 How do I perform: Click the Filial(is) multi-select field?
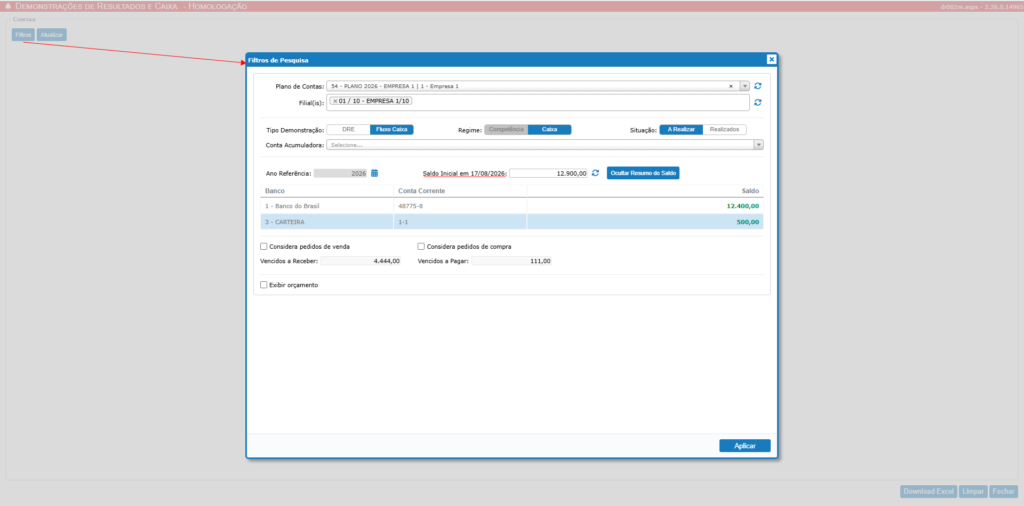(538, 103)
